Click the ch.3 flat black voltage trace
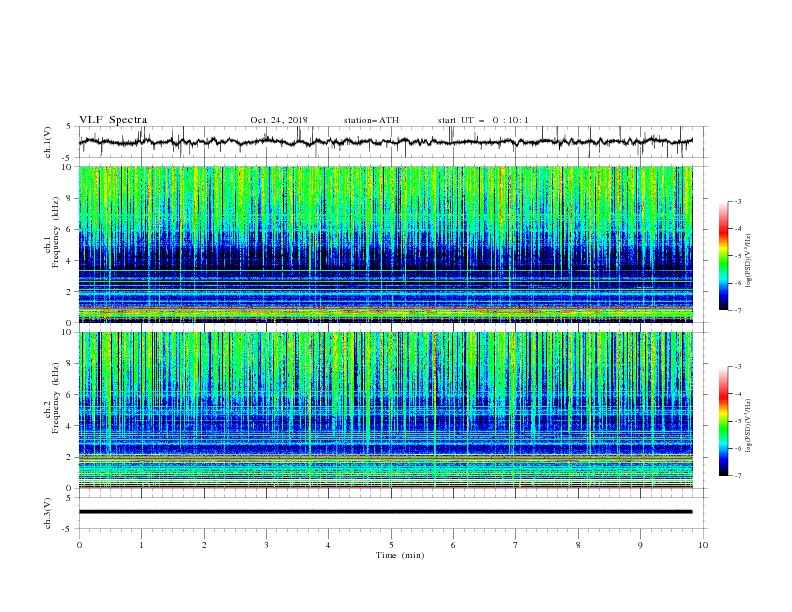792x612 pixels. point(385,512)
